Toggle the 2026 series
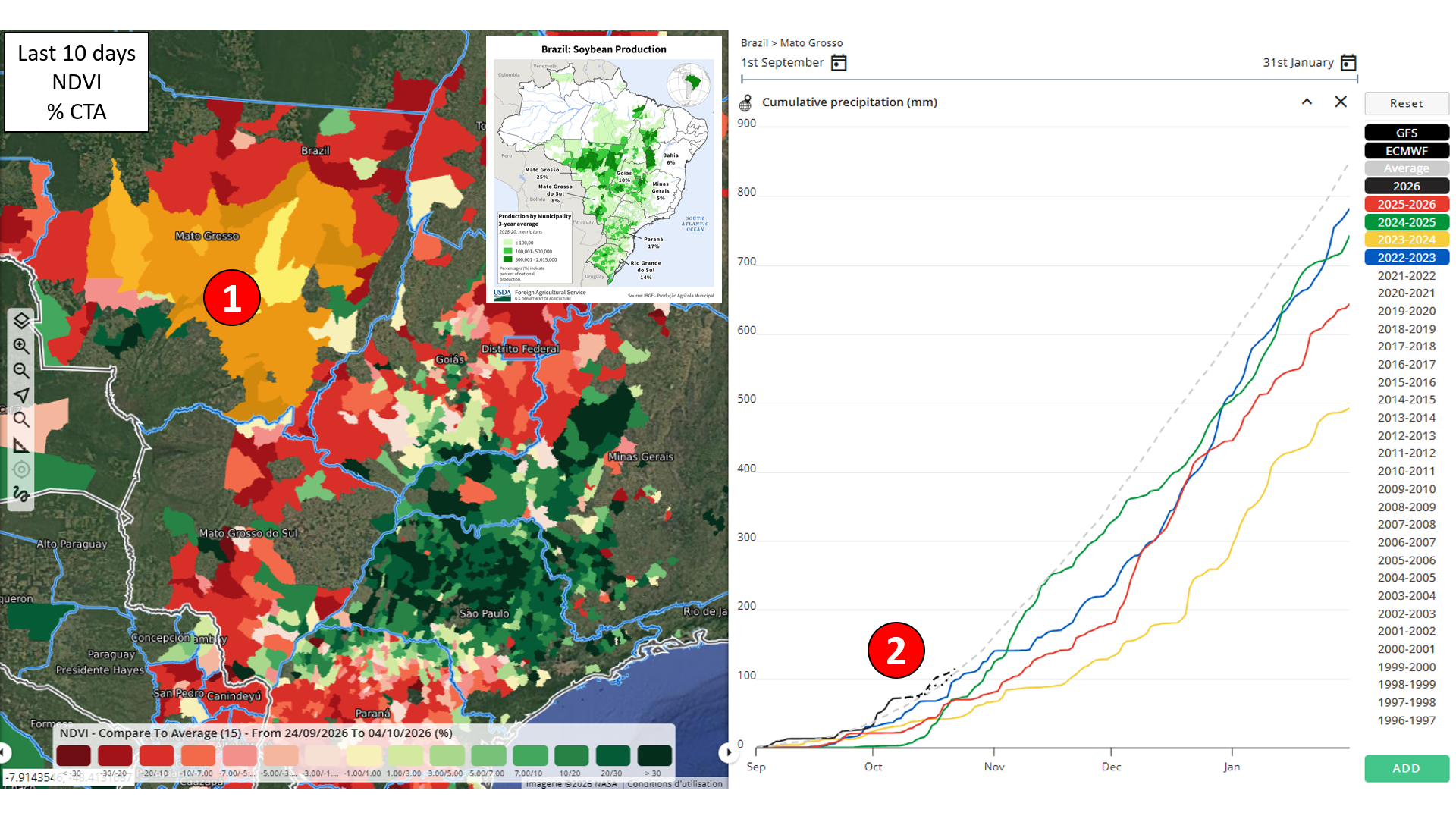1456x819 pixels. point(1407,187)
